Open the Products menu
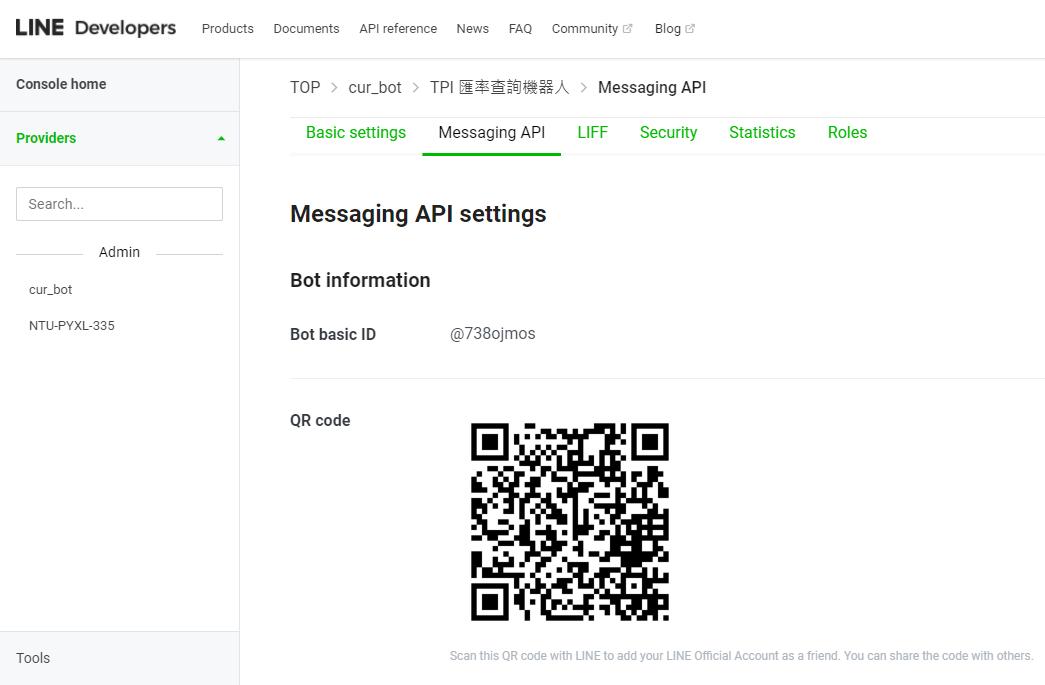 coord(228,29)
